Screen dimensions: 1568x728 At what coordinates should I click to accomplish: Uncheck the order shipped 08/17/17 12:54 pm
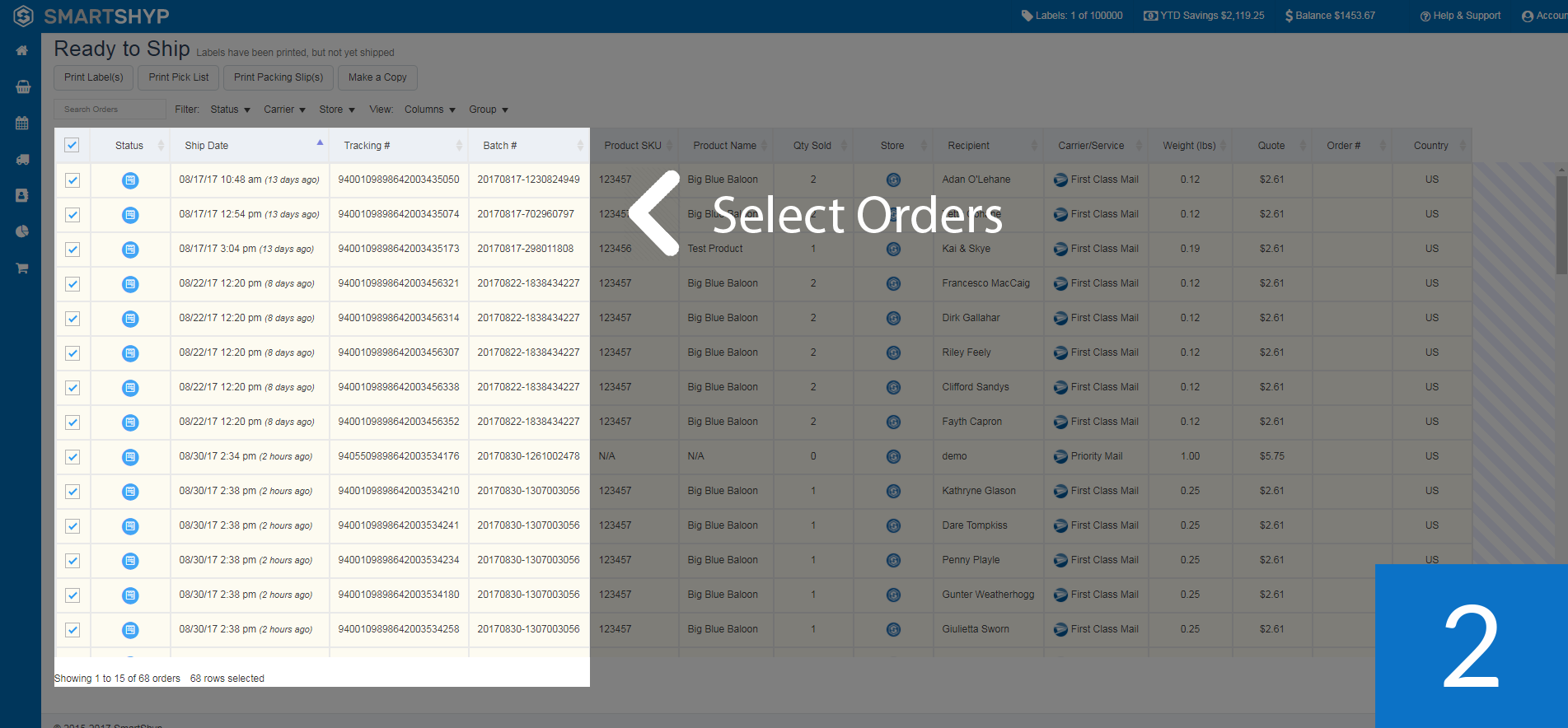73,215
